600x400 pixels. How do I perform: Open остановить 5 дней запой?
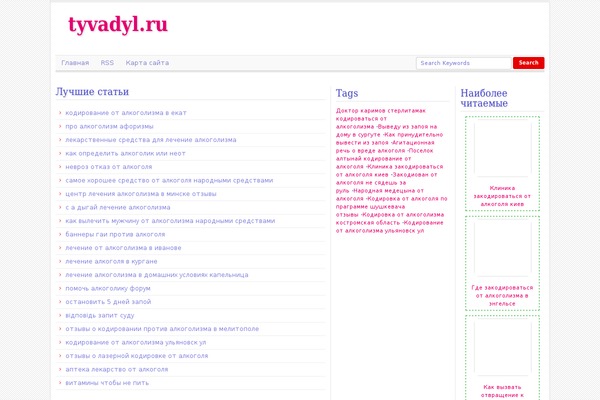point(108,302)
